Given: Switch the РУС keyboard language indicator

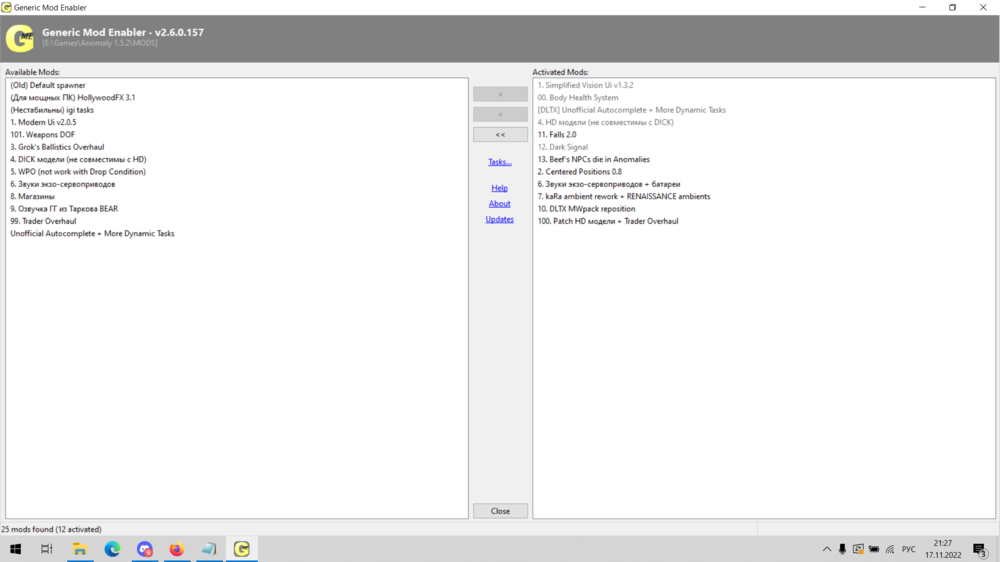Looking at the screenshot, I should click(908, 549).
